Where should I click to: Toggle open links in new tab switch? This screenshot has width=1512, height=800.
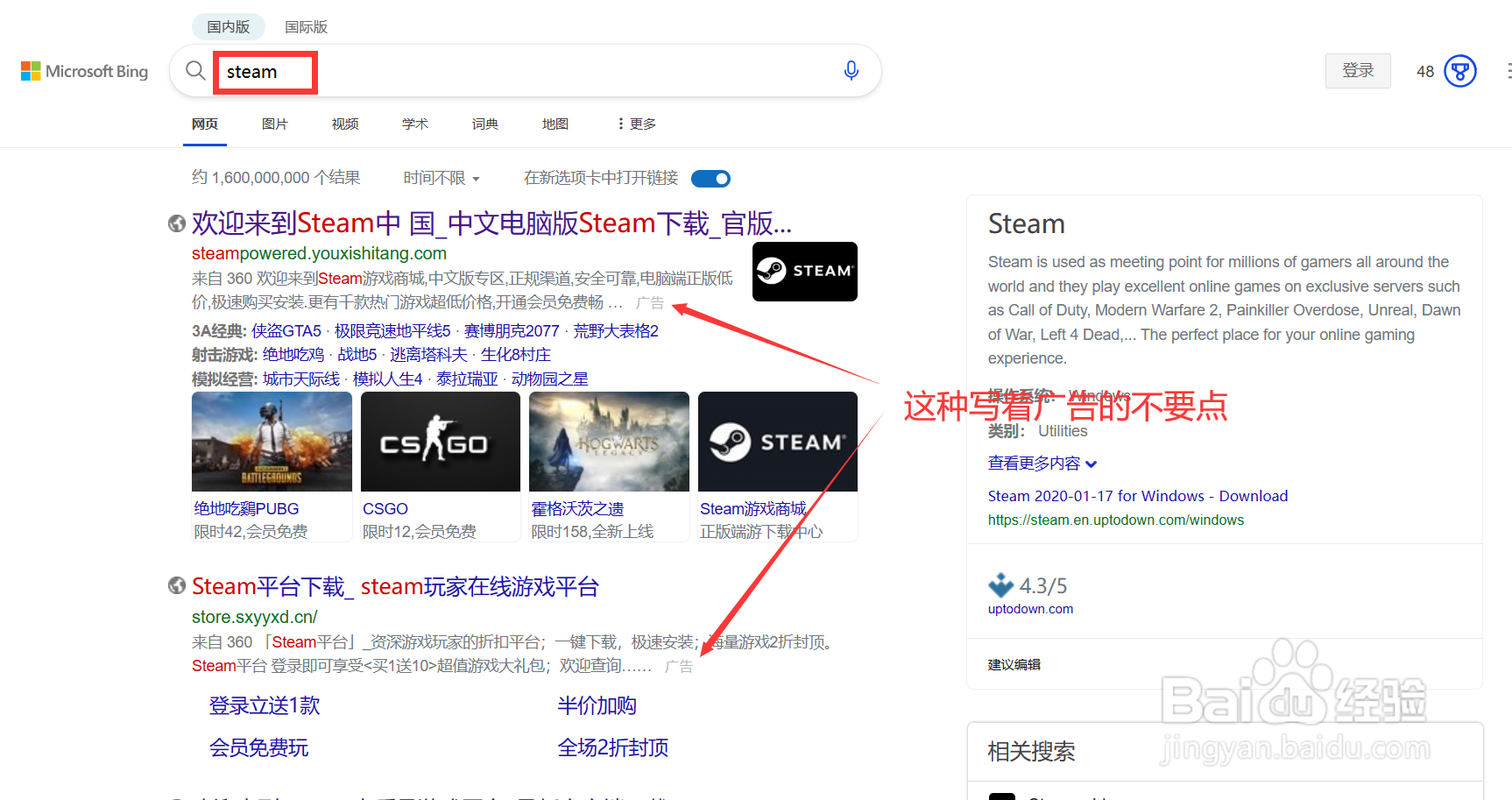tap(710, 179)
